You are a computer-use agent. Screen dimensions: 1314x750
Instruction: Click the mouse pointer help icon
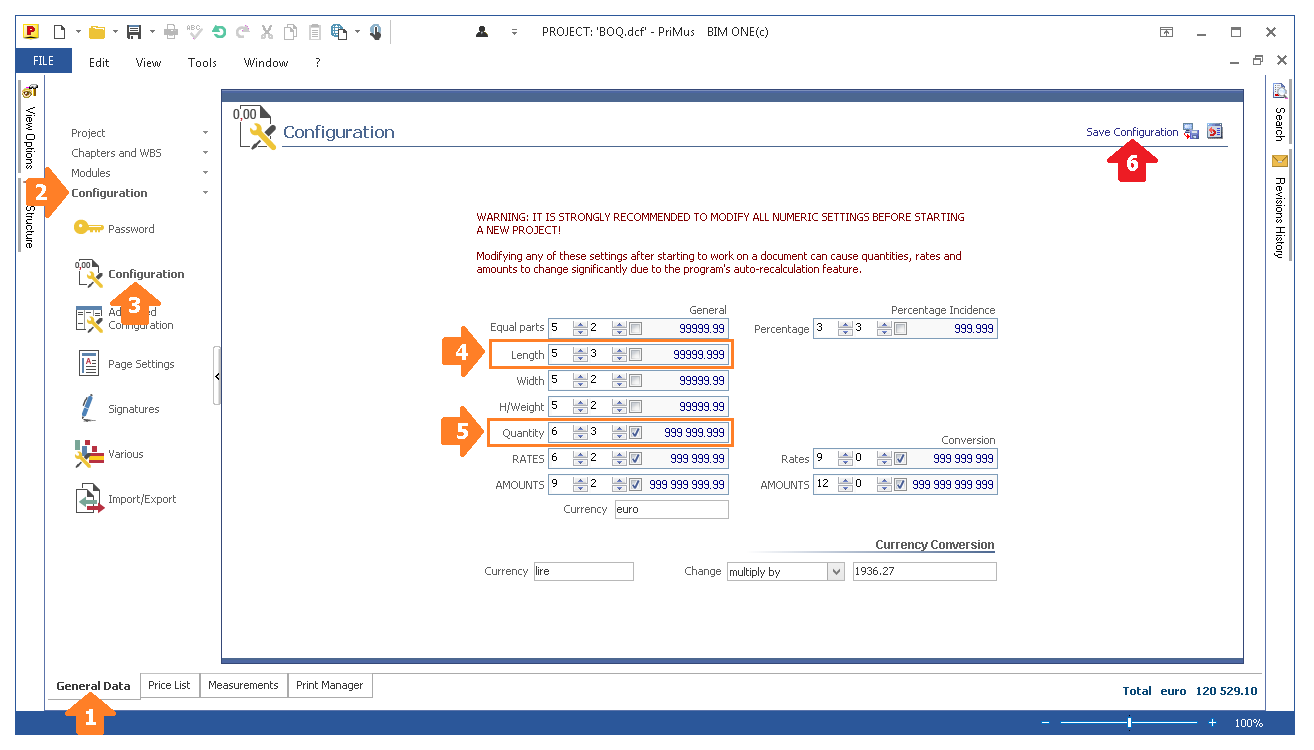pos(375,32)
